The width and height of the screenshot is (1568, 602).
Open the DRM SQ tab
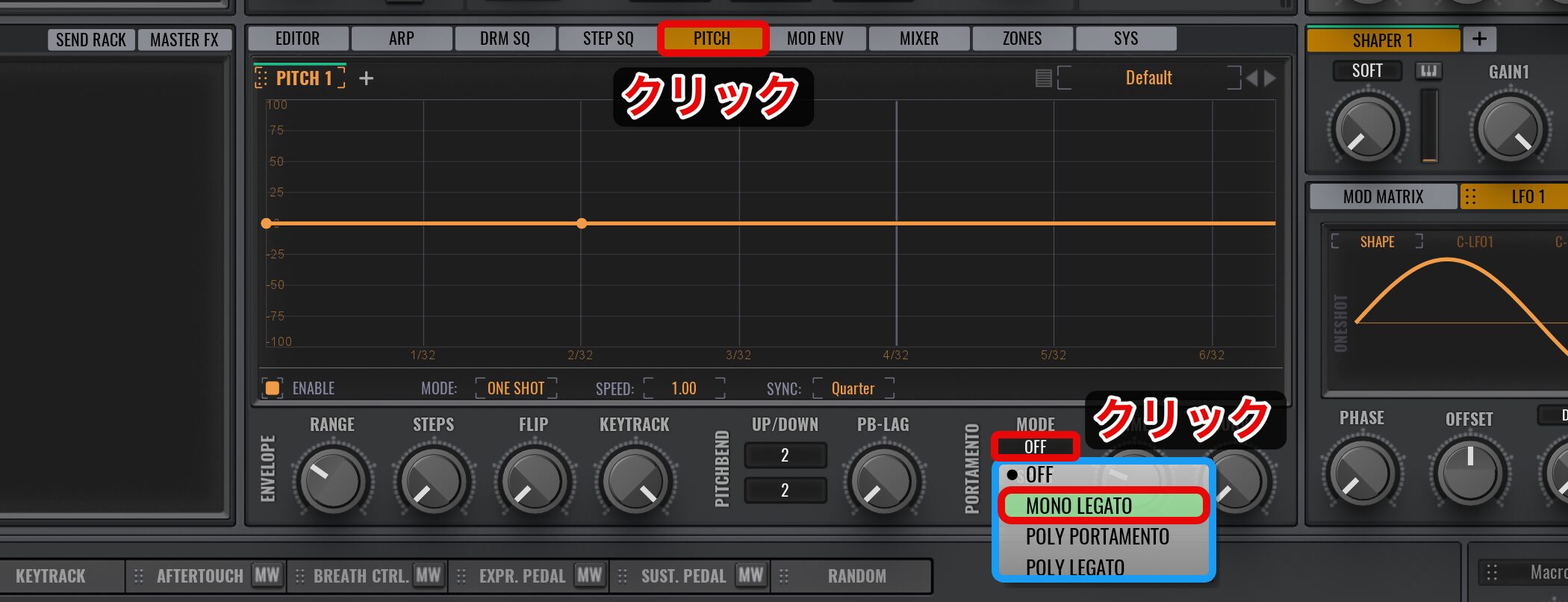pyautogui.click(x=505, y=38)
